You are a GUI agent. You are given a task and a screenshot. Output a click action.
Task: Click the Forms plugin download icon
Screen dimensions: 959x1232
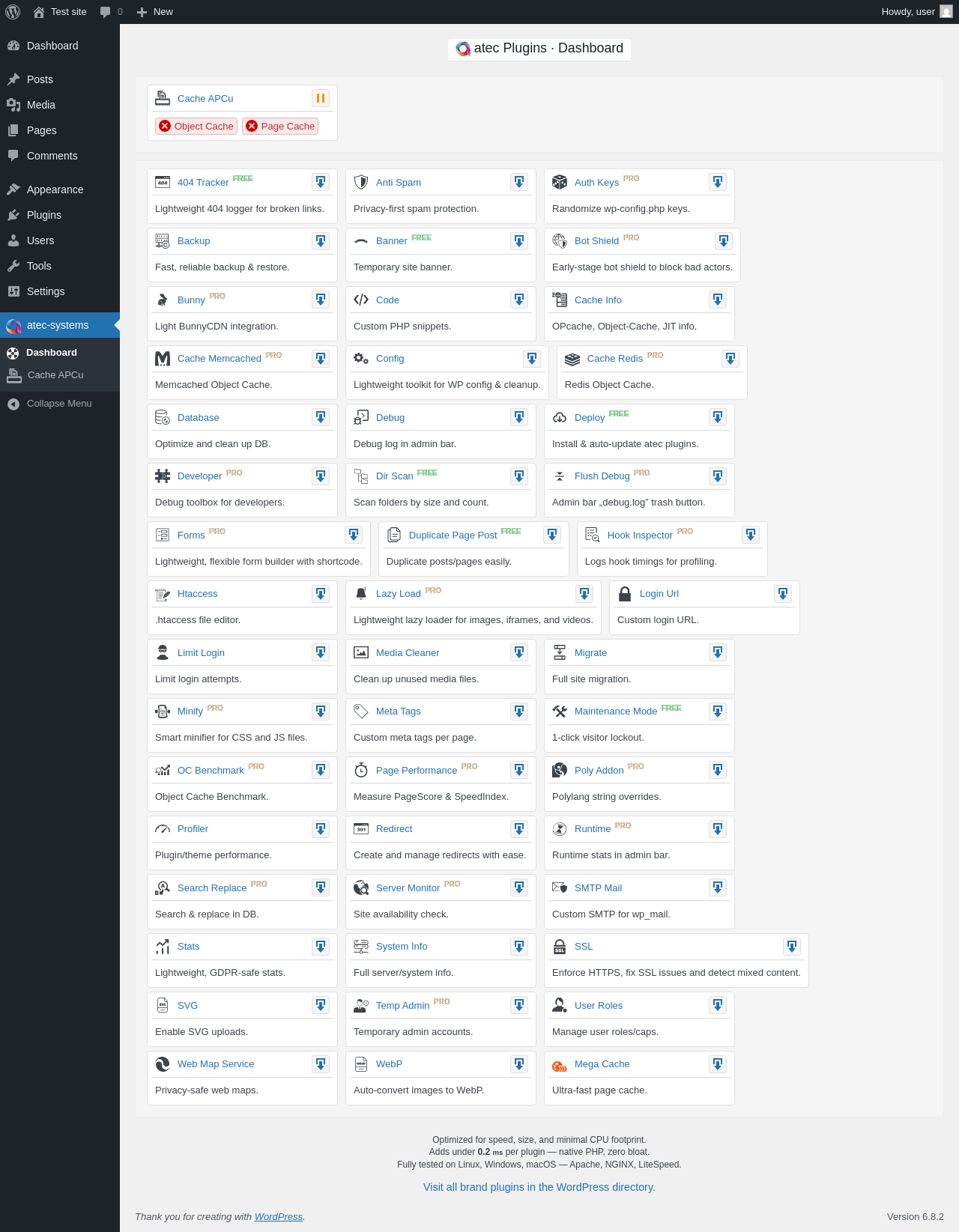354,535
